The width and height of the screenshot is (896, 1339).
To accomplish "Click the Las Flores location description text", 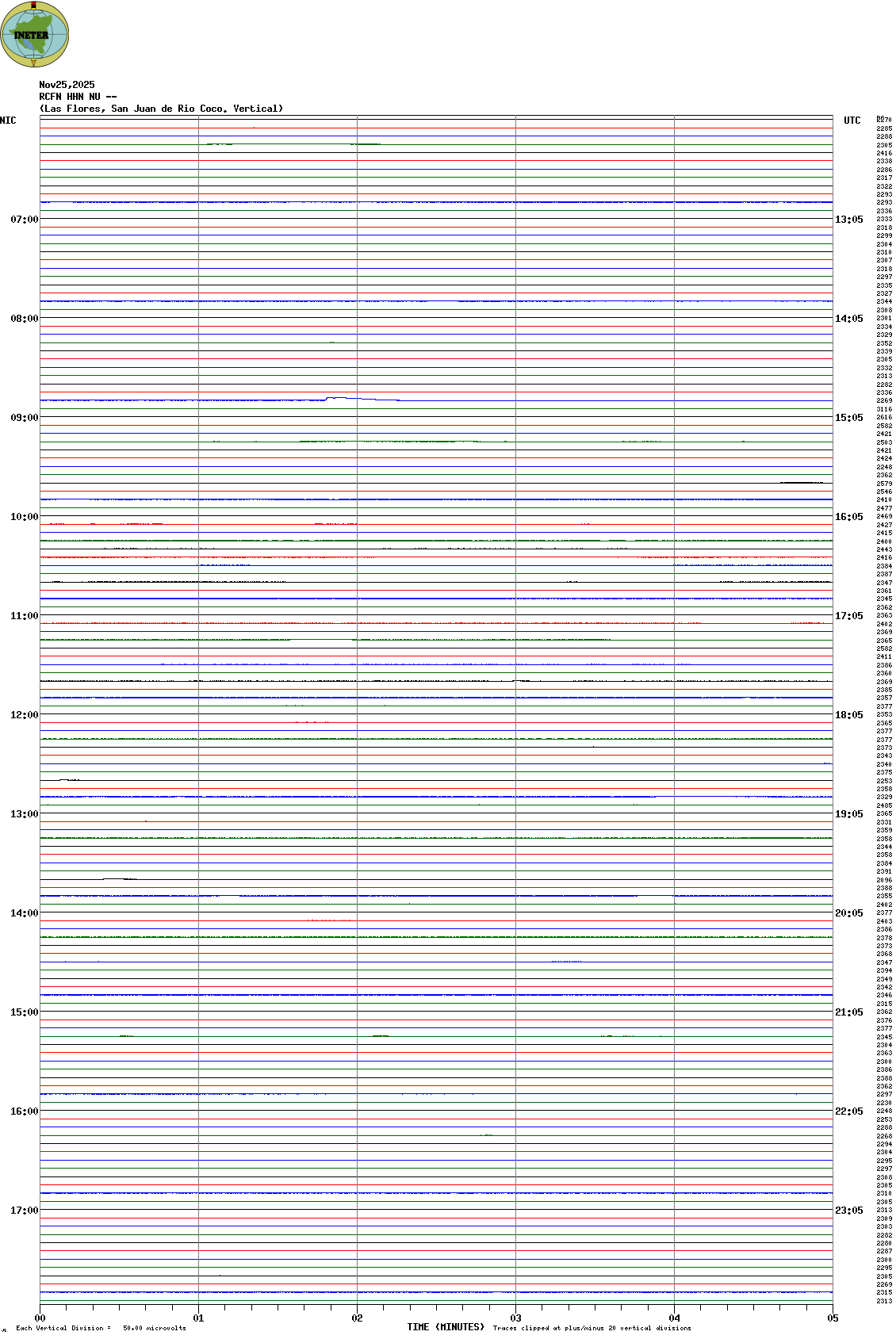I will coord(161,109).
